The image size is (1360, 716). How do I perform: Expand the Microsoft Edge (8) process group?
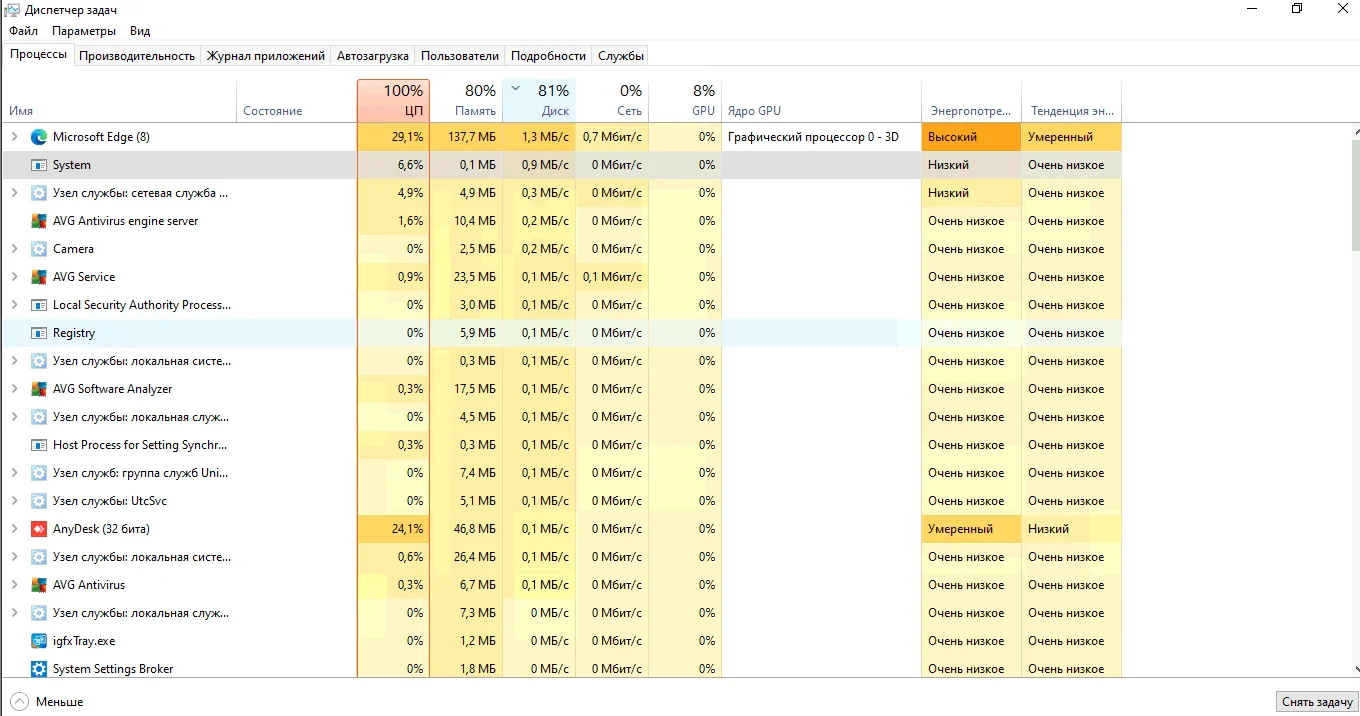(14, 137)
